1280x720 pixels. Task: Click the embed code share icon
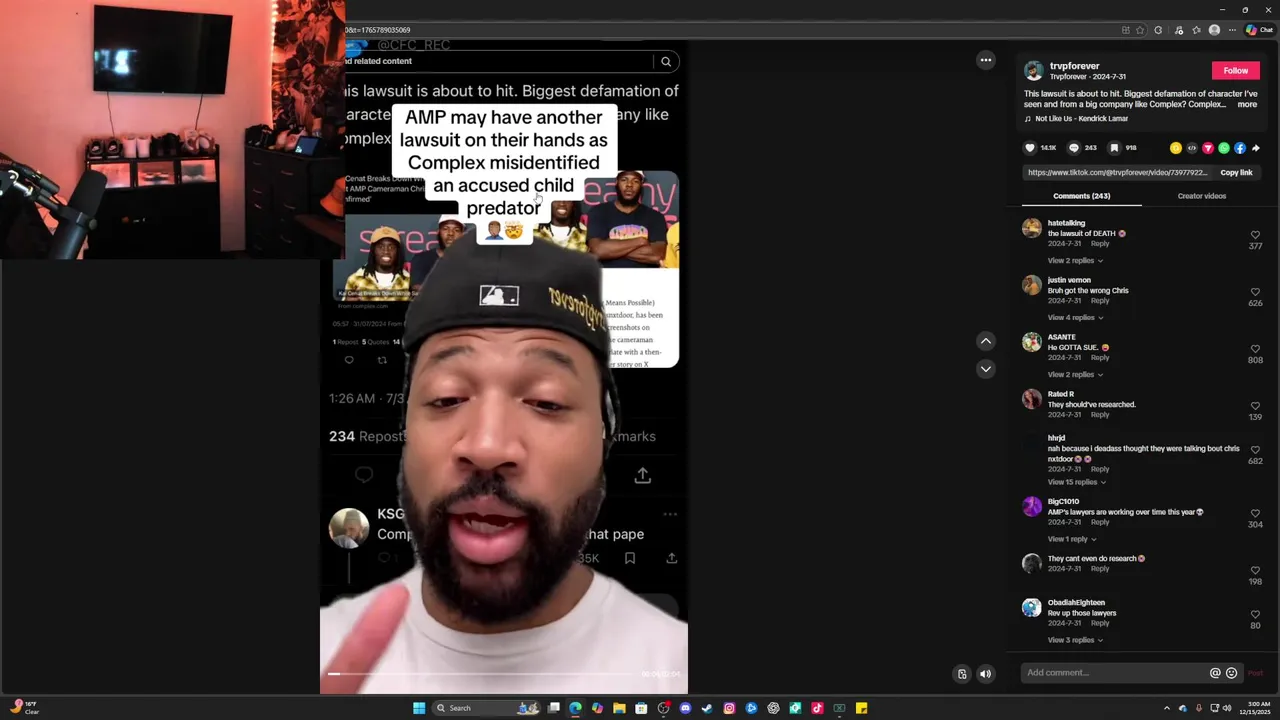pos(1192,148)
